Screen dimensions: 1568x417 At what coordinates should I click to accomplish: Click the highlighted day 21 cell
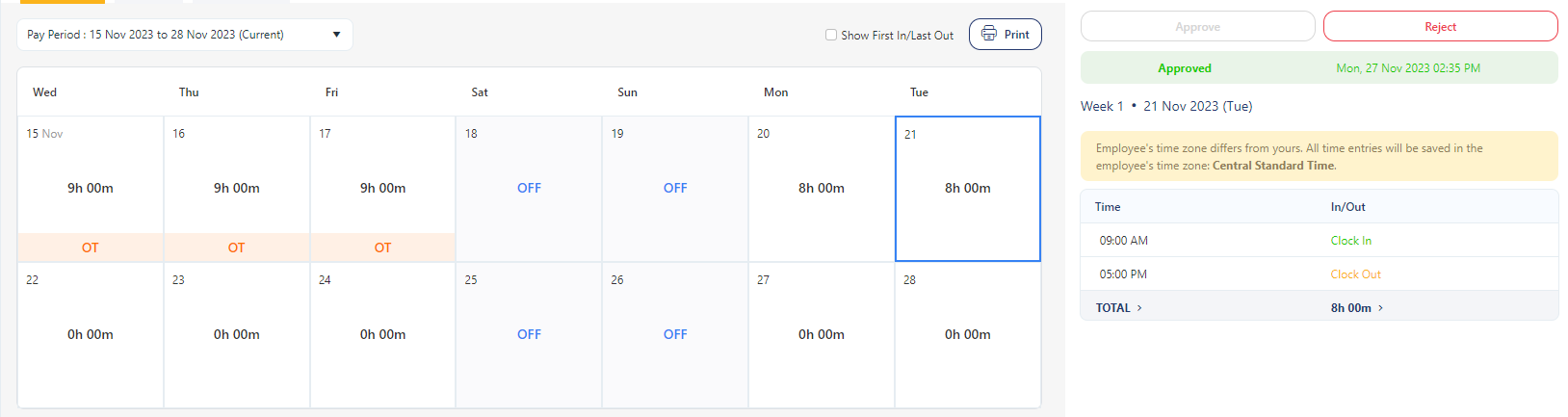pyautogui.click(x=968, y=188)
